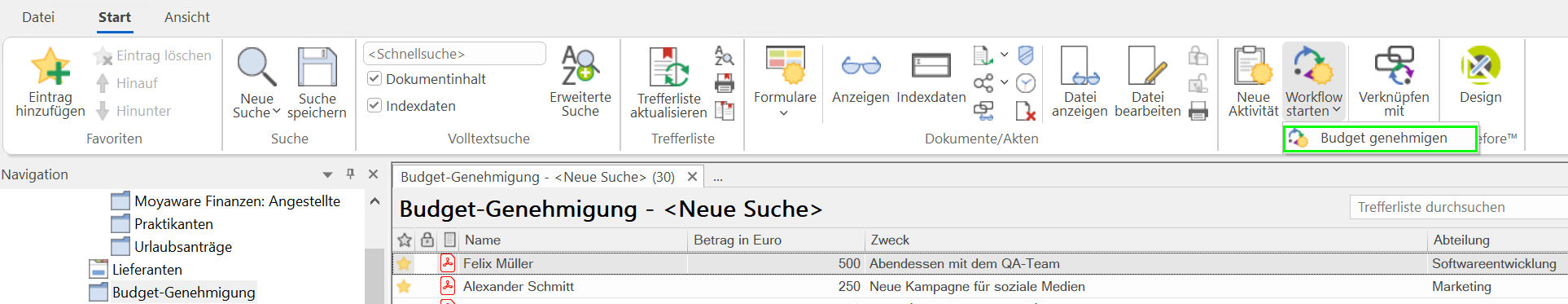Viewport: 1568px width, 304px height.
Task: Click the Schnellsuche input field
Action: pos(454,54)
